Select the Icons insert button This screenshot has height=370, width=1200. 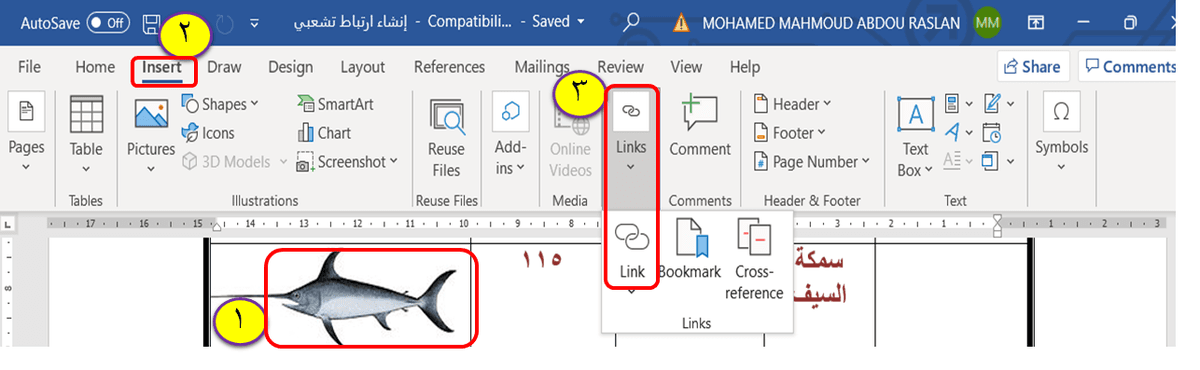208,132
